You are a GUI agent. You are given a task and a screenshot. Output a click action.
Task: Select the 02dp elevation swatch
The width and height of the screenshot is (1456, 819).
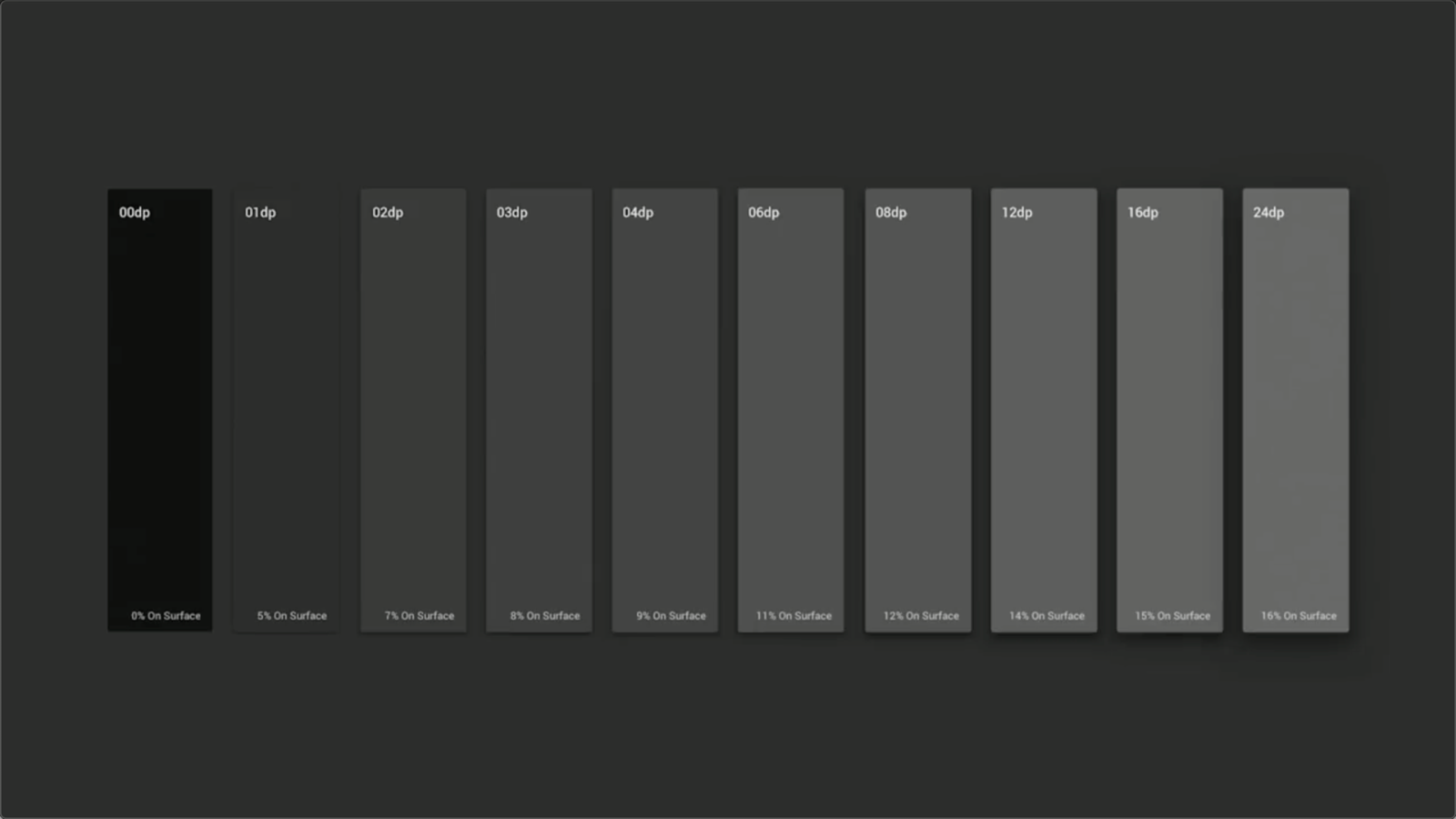pyautogui.click(x=413, y=410)
